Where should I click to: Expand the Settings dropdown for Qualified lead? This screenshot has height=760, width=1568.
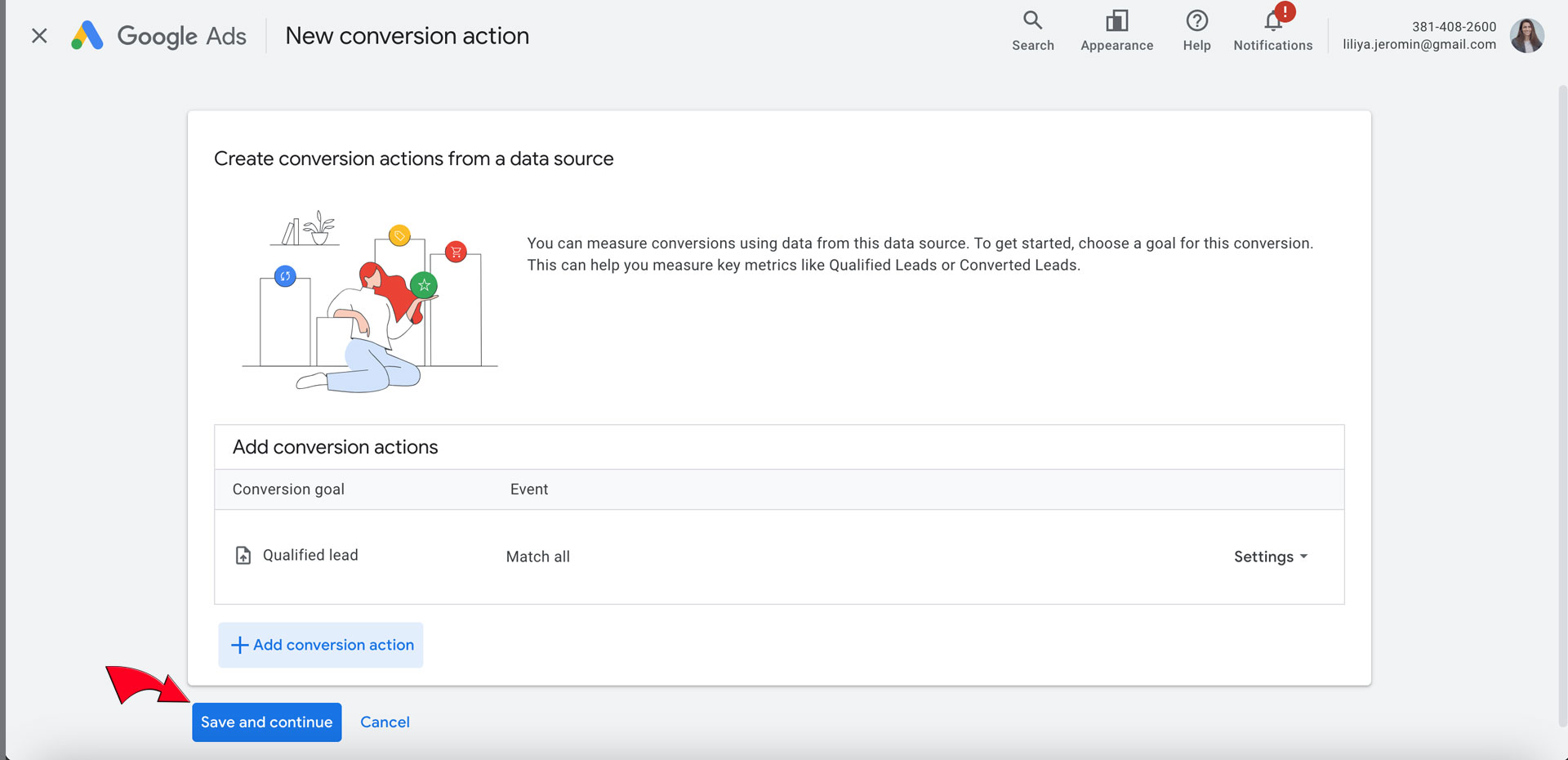(1271, 557)
